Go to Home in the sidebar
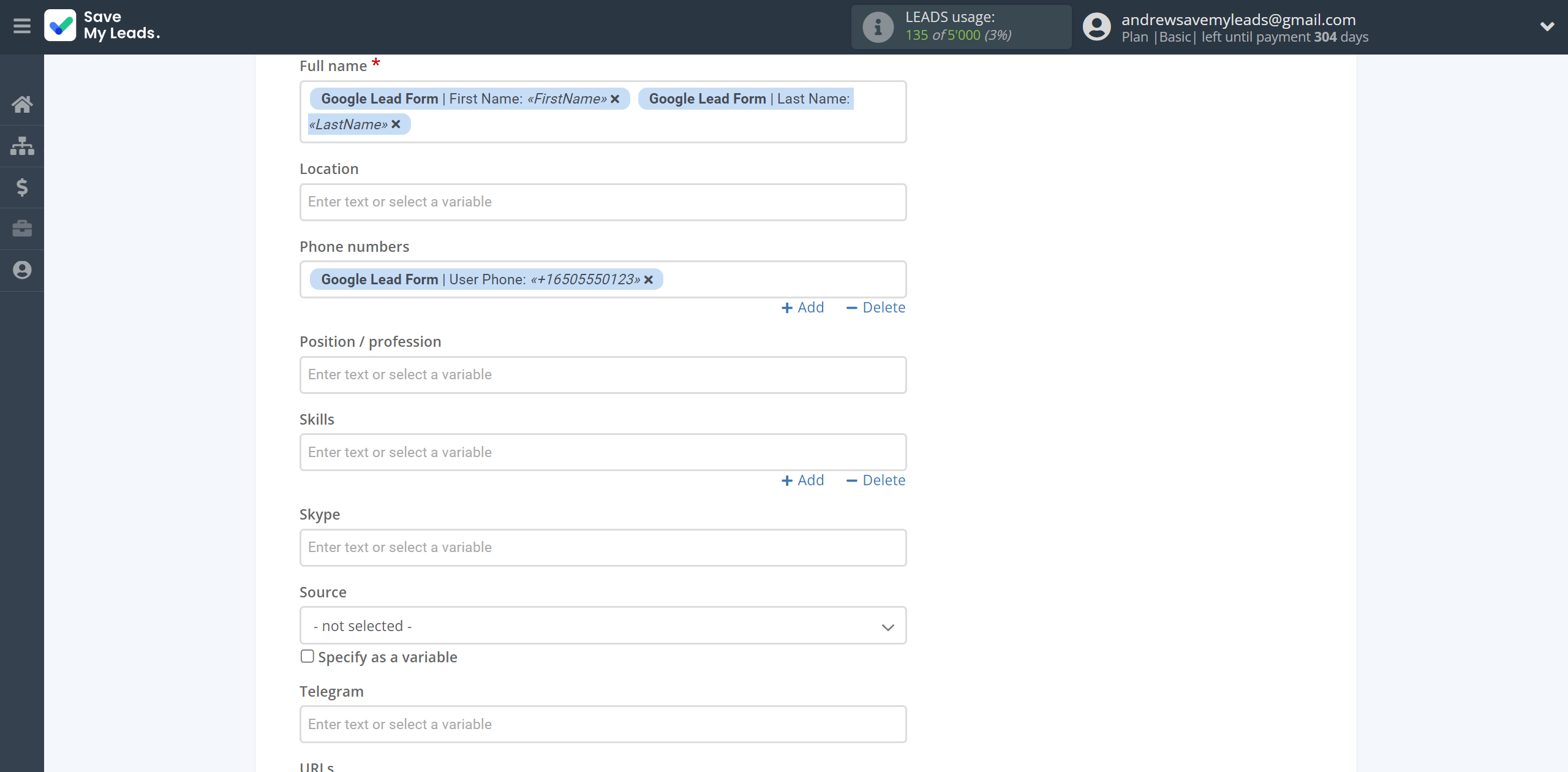The height and width of the screenshot is (772, 1568). pos(22,105)
